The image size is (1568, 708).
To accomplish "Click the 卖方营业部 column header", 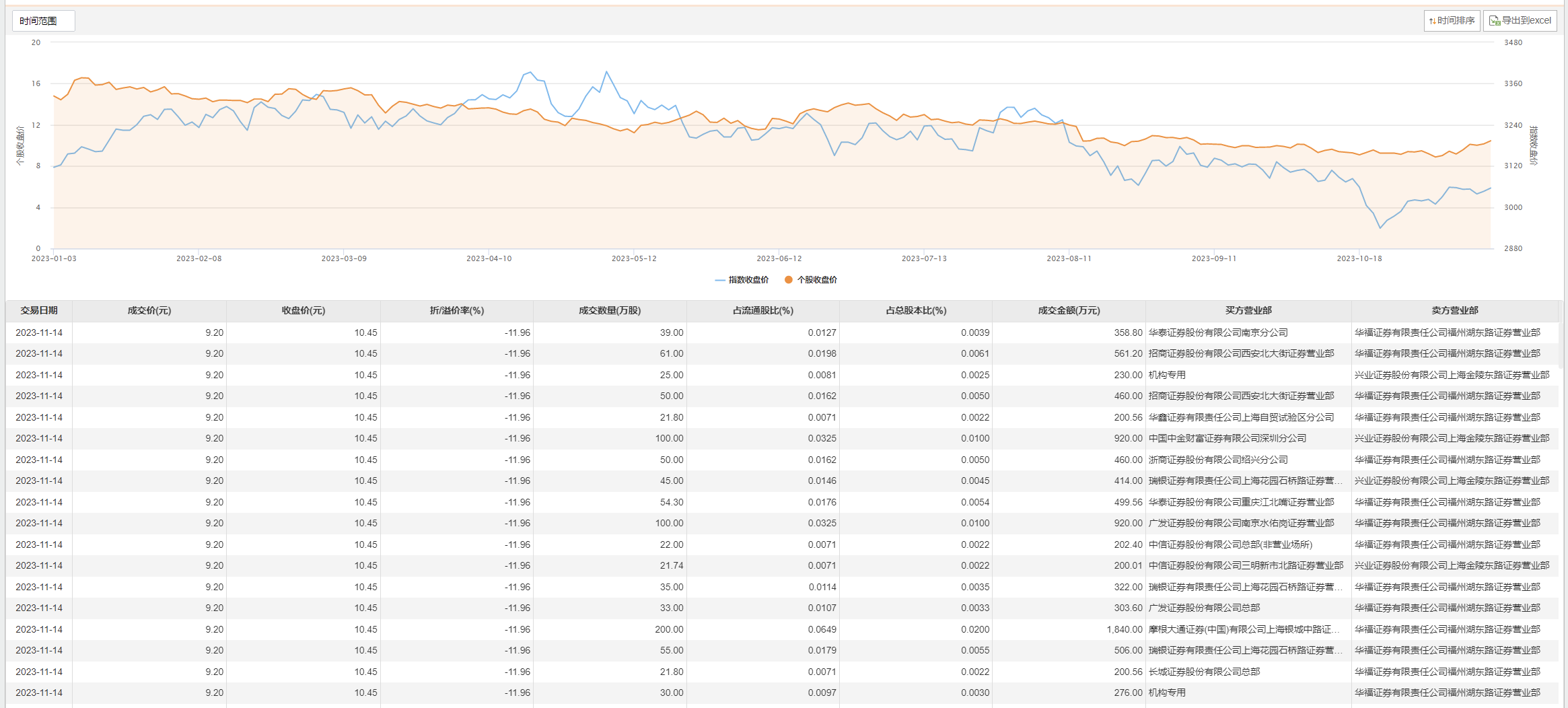I will pos(1454,311).
